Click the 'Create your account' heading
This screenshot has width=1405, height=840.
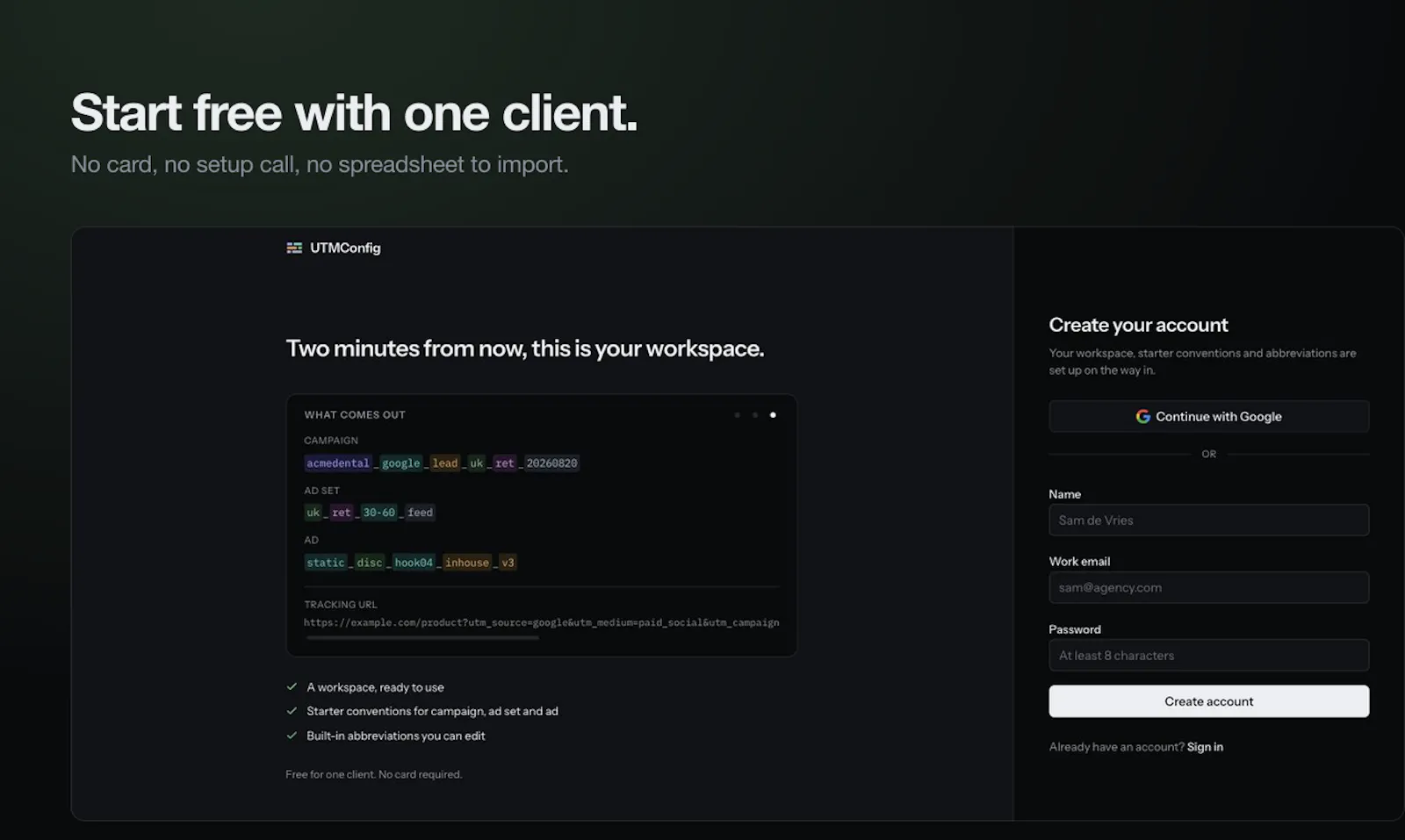coord(1138,325)
